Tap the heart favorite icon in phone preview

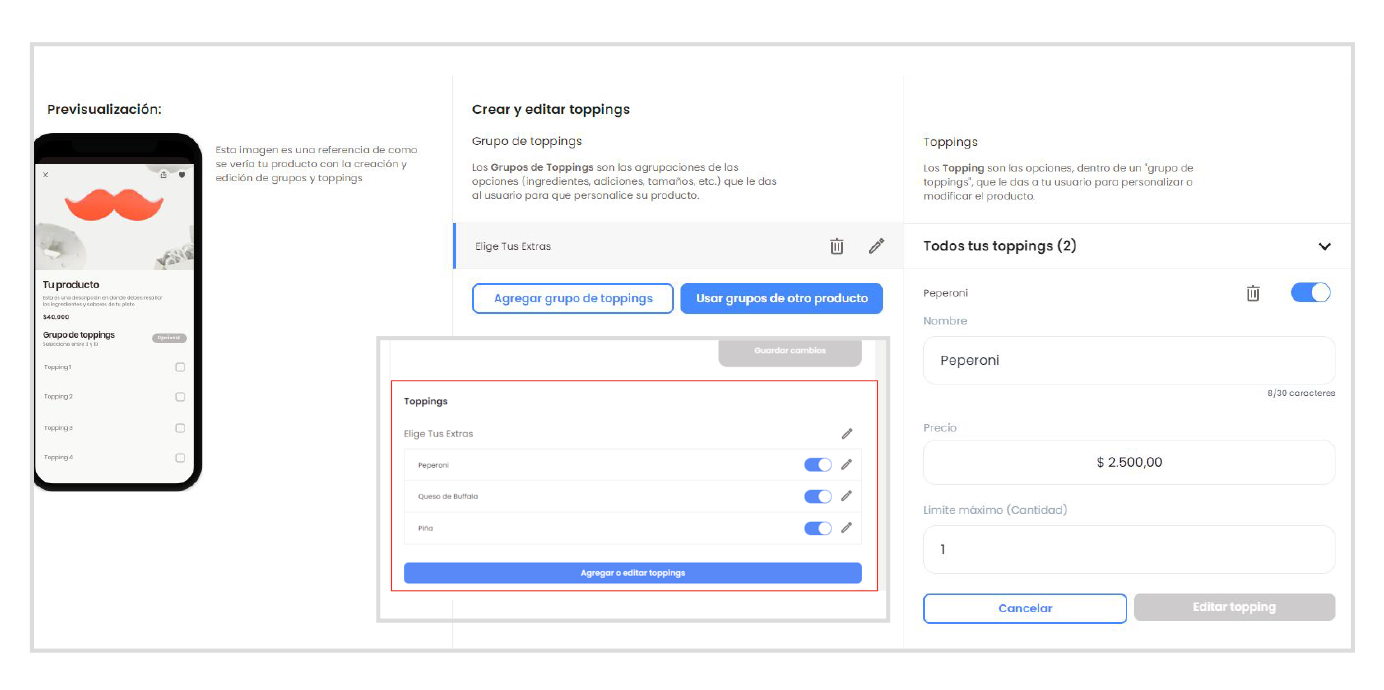click(182, 174)
